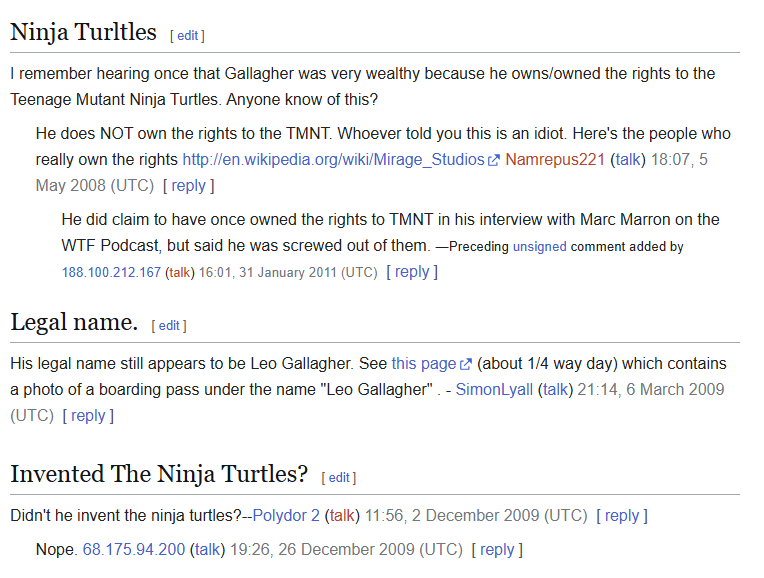Viewport: 764px width, 578px height.
Task: Open IP 68.175.94.200 user link
Action: coord(134,549)
